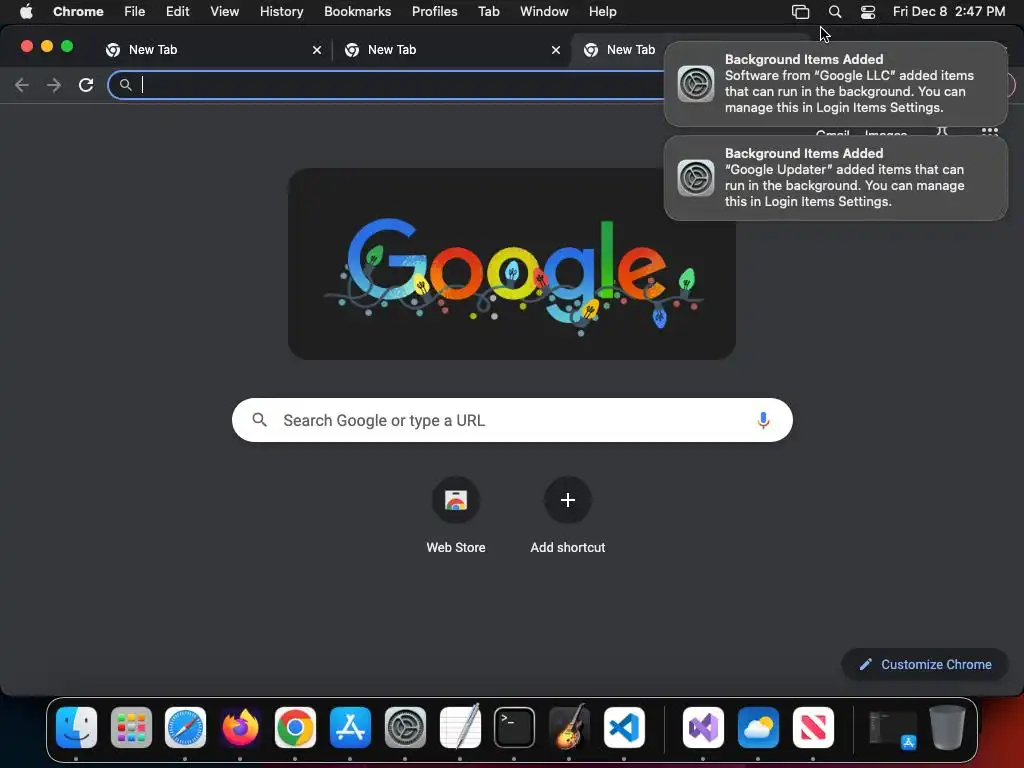Open the Chrome application menu
The width and height of the screenshot is (1024, 768).
pyautogui.click(x=78, y=12)
